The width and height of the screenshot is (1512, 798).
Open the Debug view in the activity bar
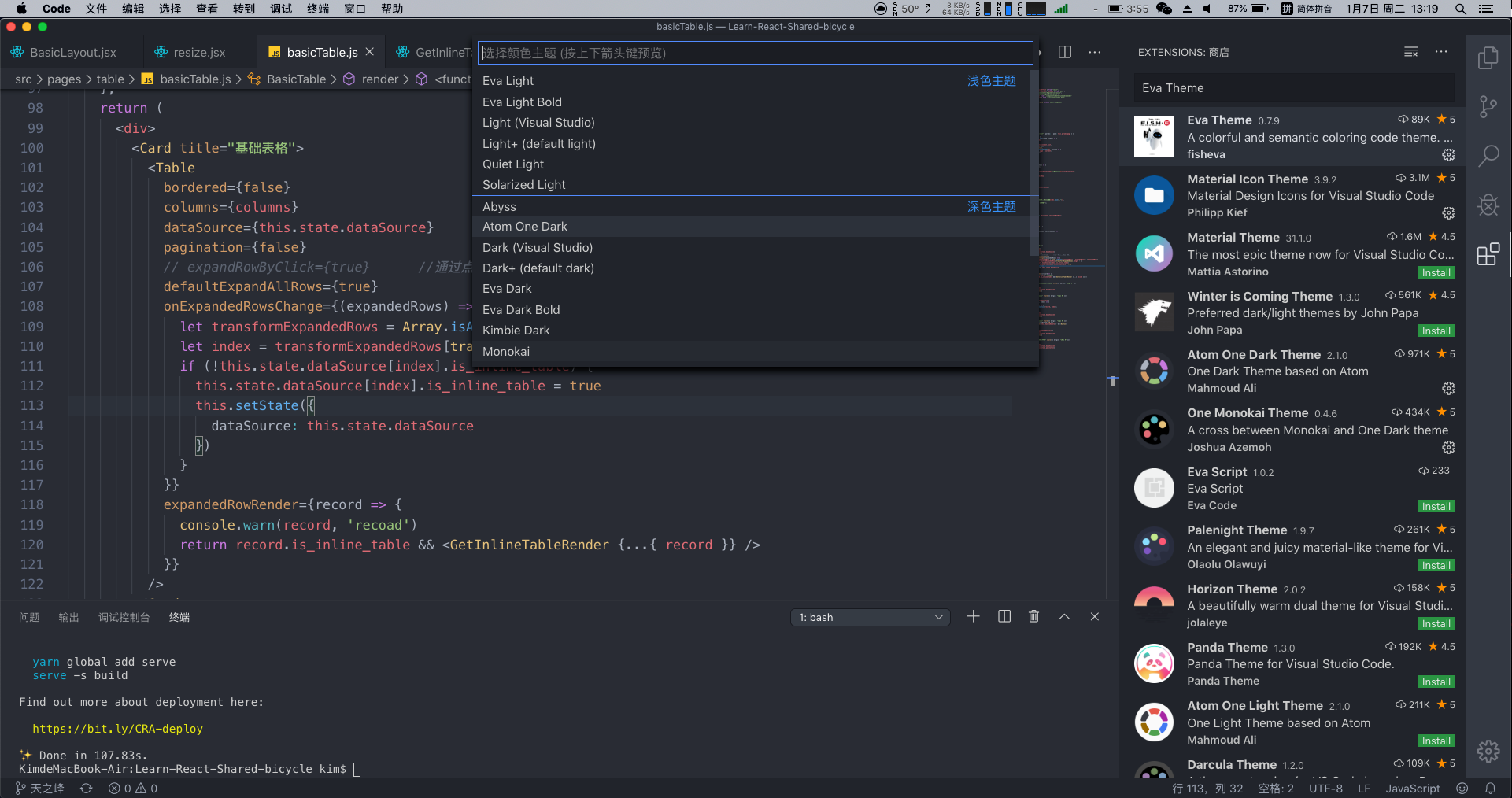(1488, 205)
